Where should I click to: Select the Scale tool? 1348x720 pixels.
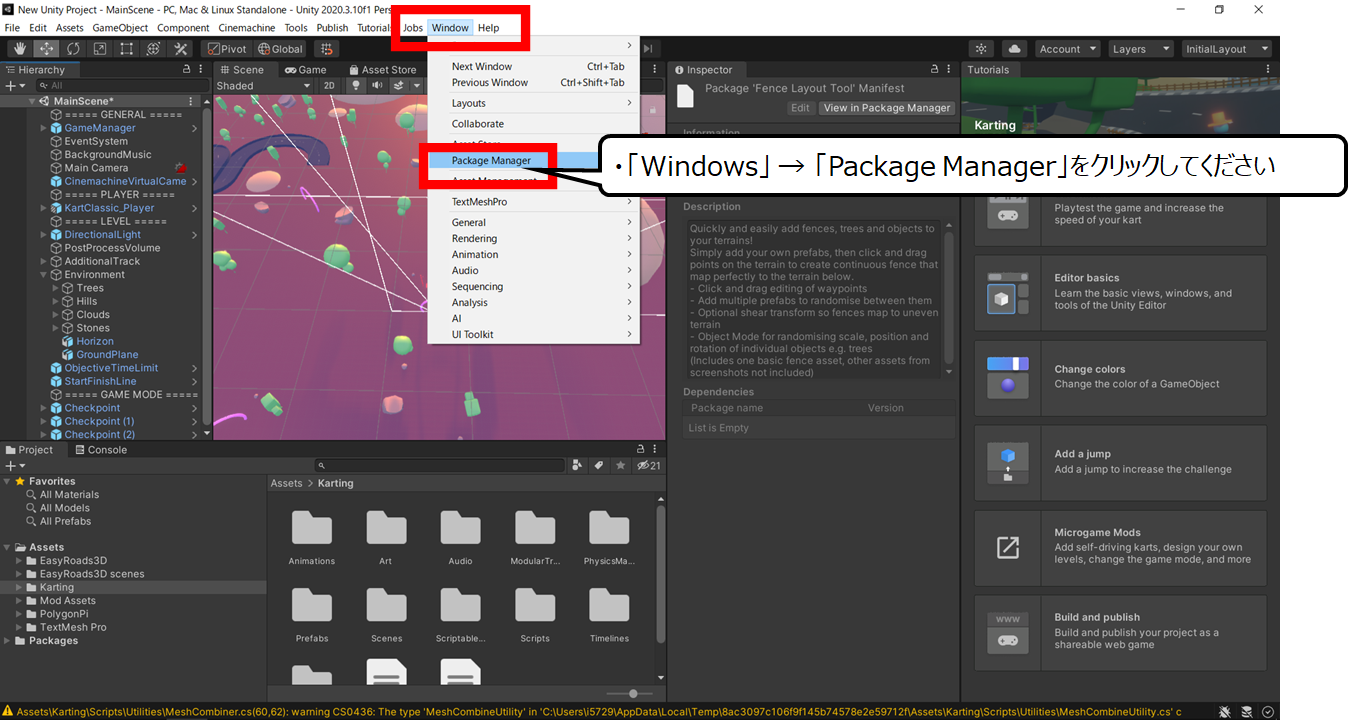point(100,48)
